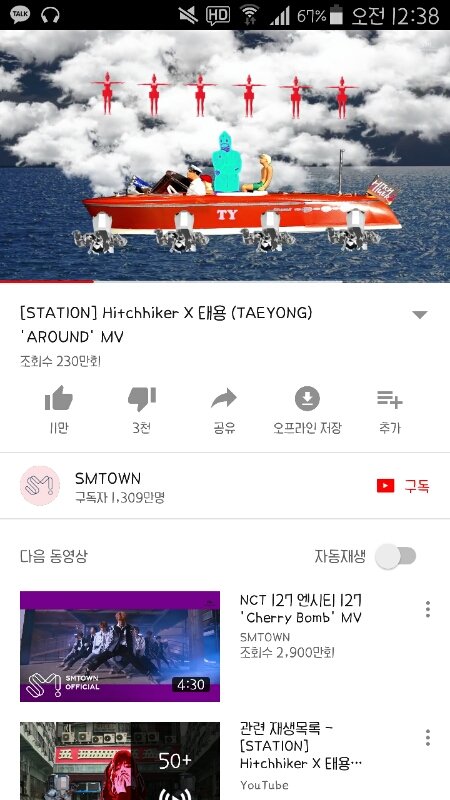Tap the KakaoTalk notification icon in status bar
Image resolution: width=450 pixels, height=800 pixels.
20,15
